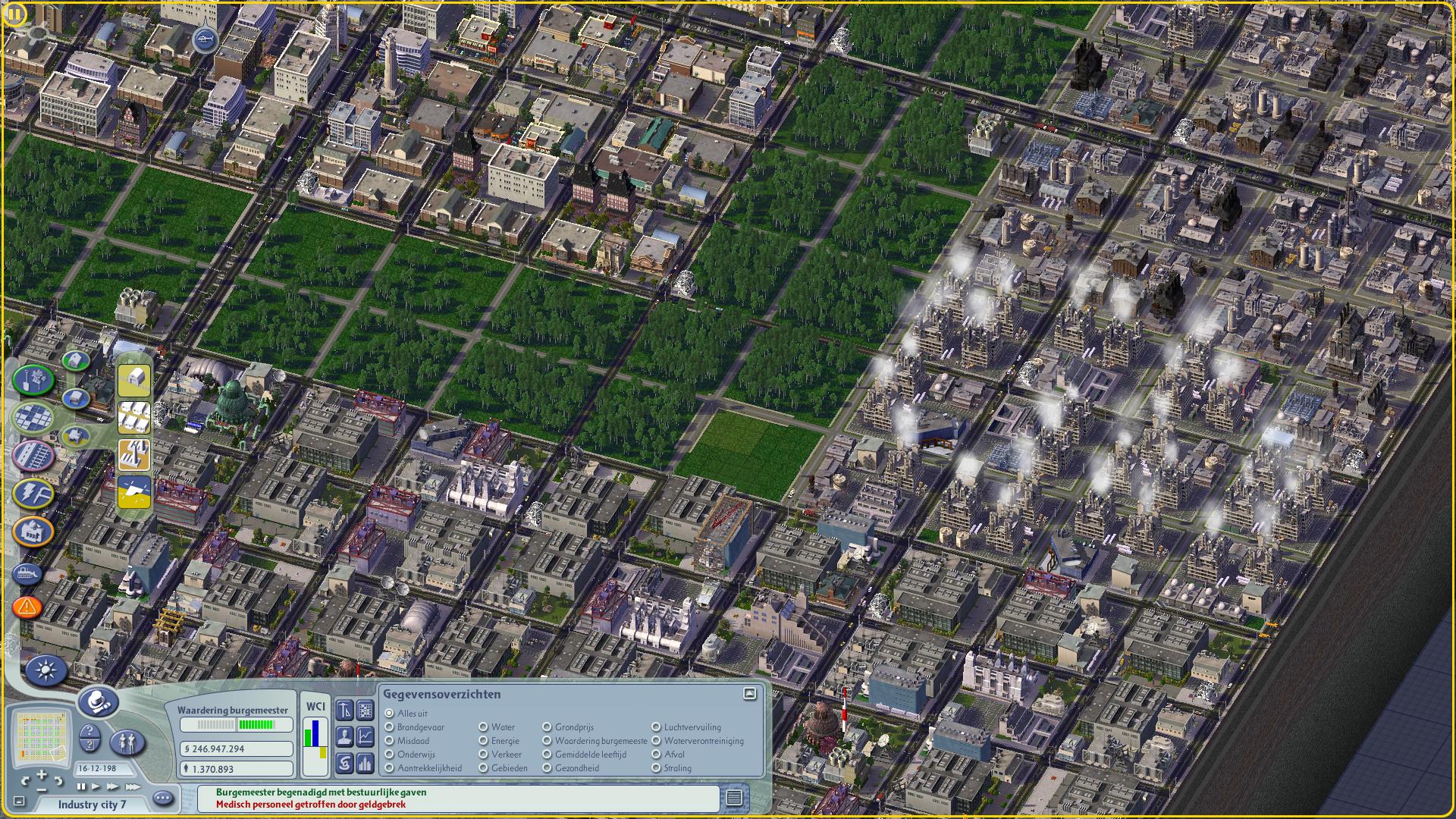Set simulation to normal play speed

click(x=96, y=786)
